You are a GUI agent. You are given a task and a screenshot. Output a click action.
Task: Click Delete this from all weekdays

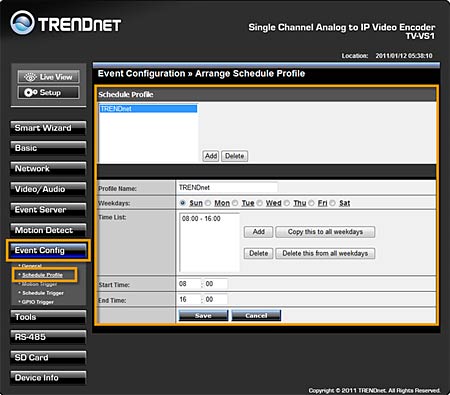[325, 253]
